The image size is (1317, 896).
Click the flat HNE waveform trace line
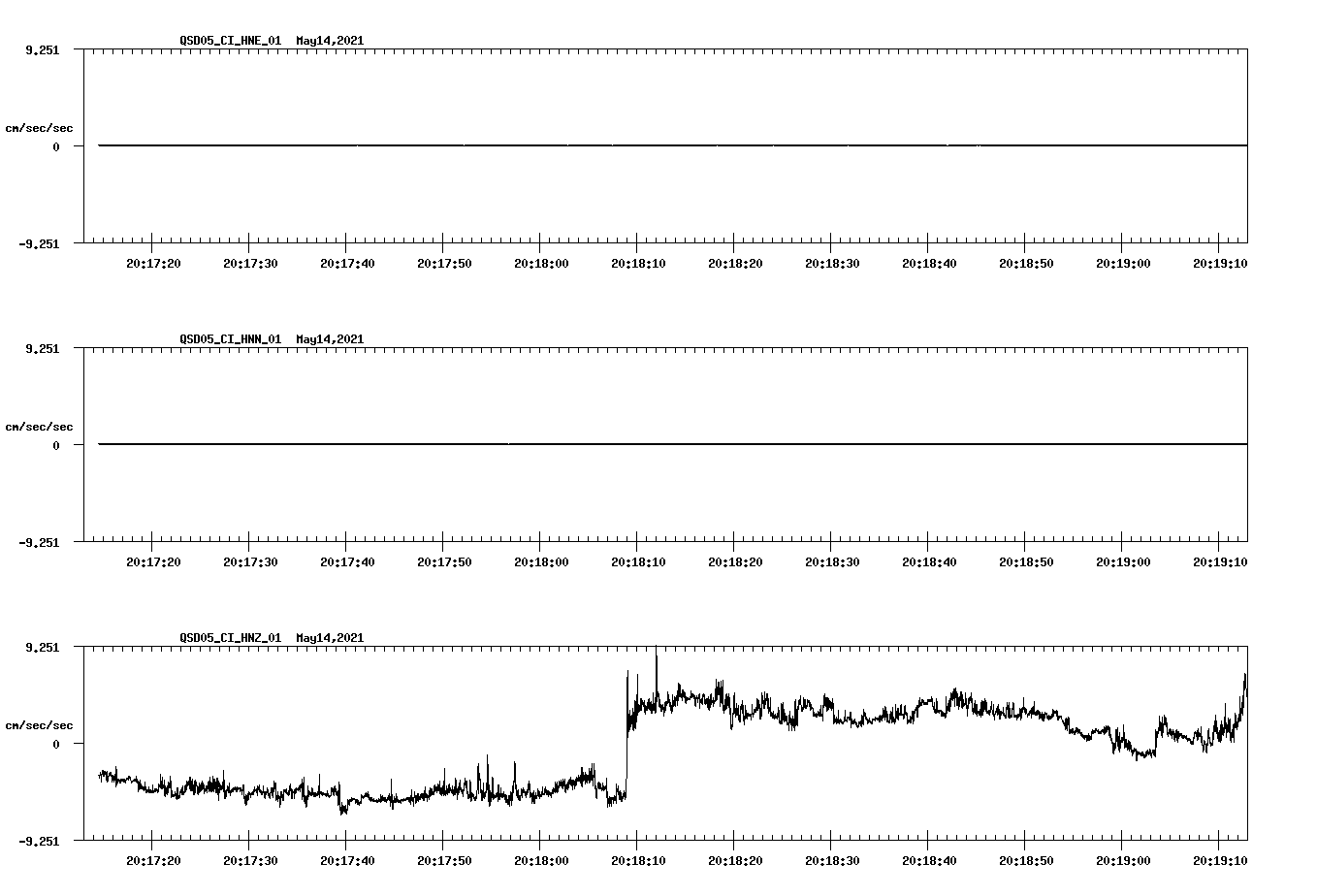coord(673,145)
